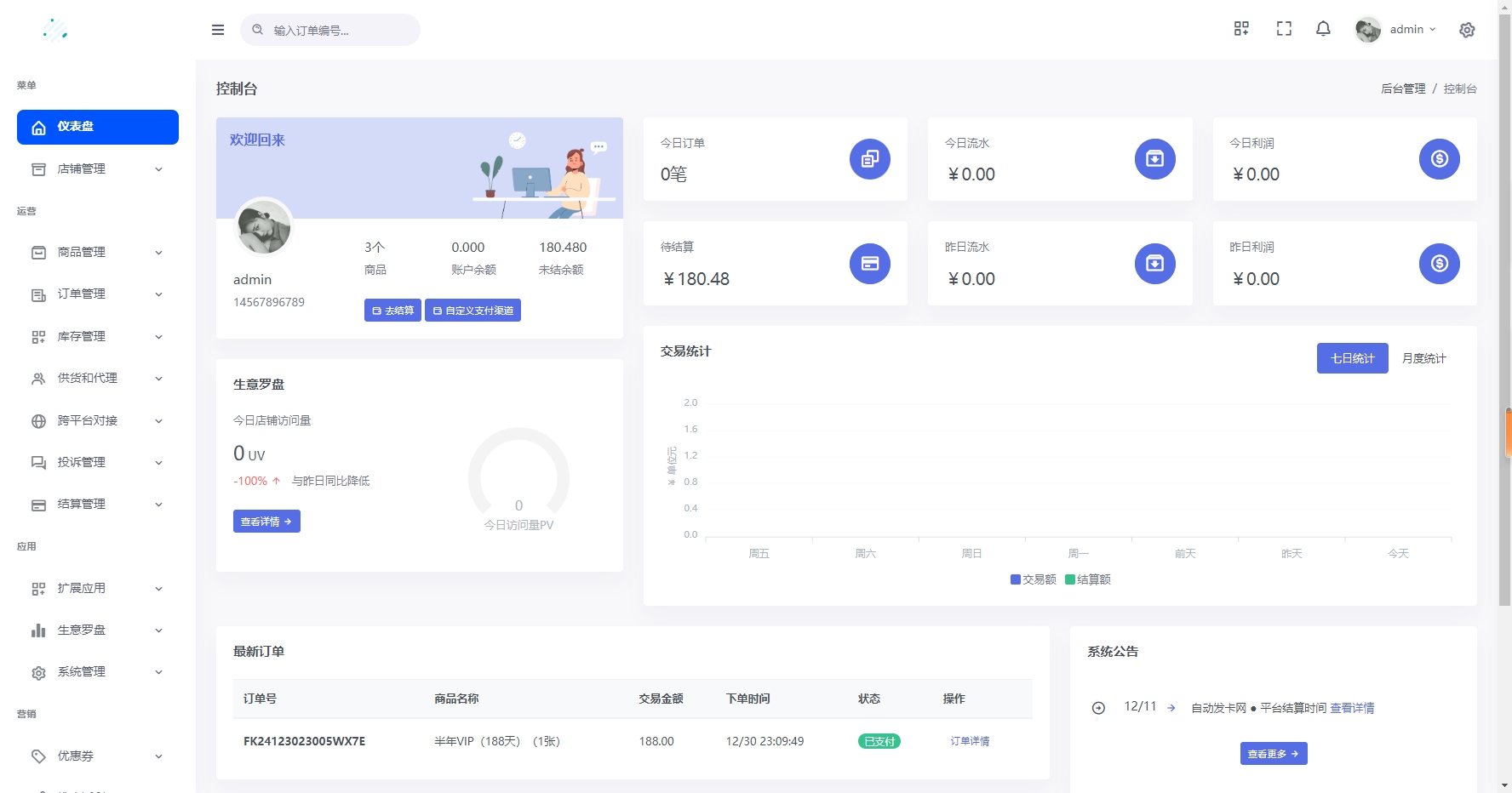This screenshot has width=1512, height=793.
Task: Open the 优惠券 sidebar menu
Action: pos(98,756)
